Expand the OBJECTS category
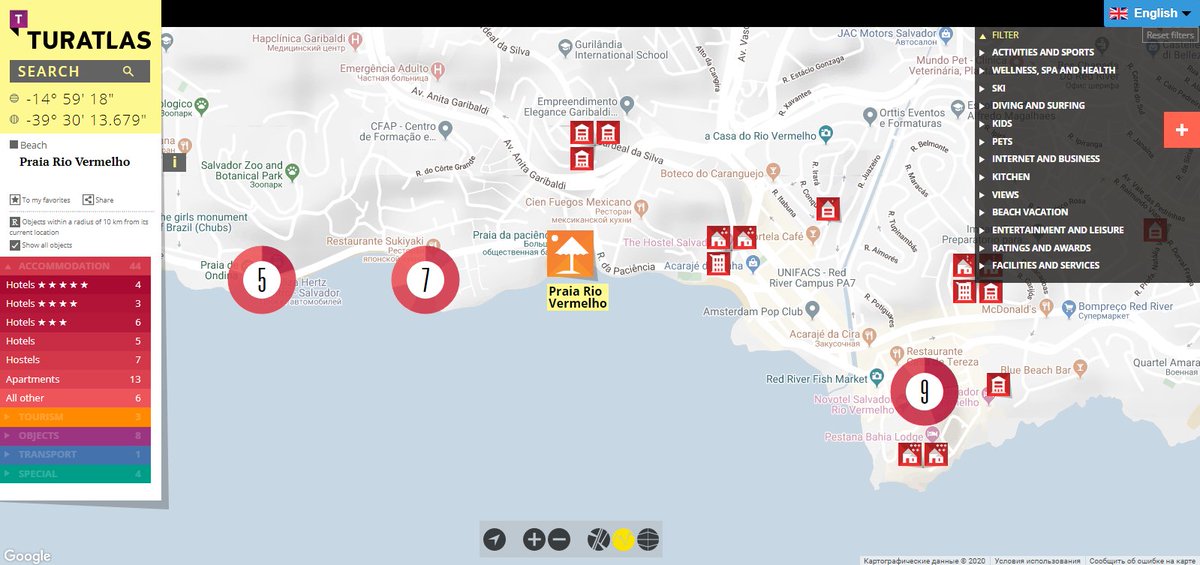This screenshot has width=1200, height=565. click(75, 436)
